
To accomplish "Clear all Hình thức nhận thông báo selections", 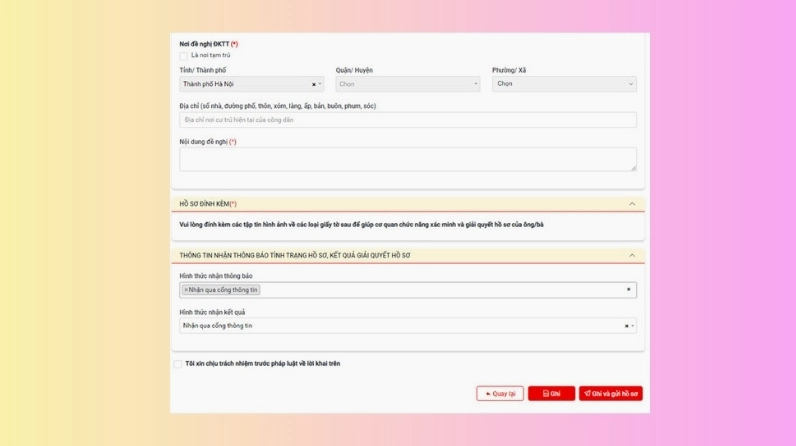I will [628, 290].
